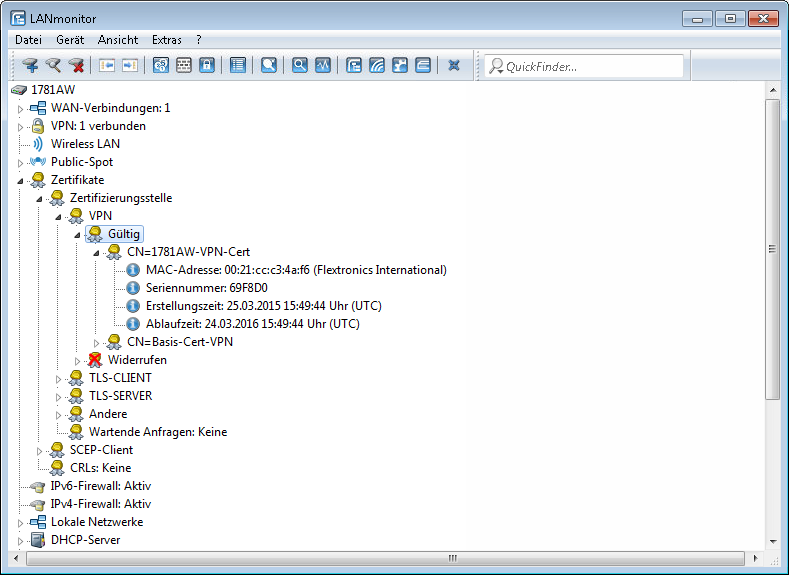Viewport: 789px width, 575px height.
Task: Expand the WAN-Verbindungen node
Action: tap(20, 108)
